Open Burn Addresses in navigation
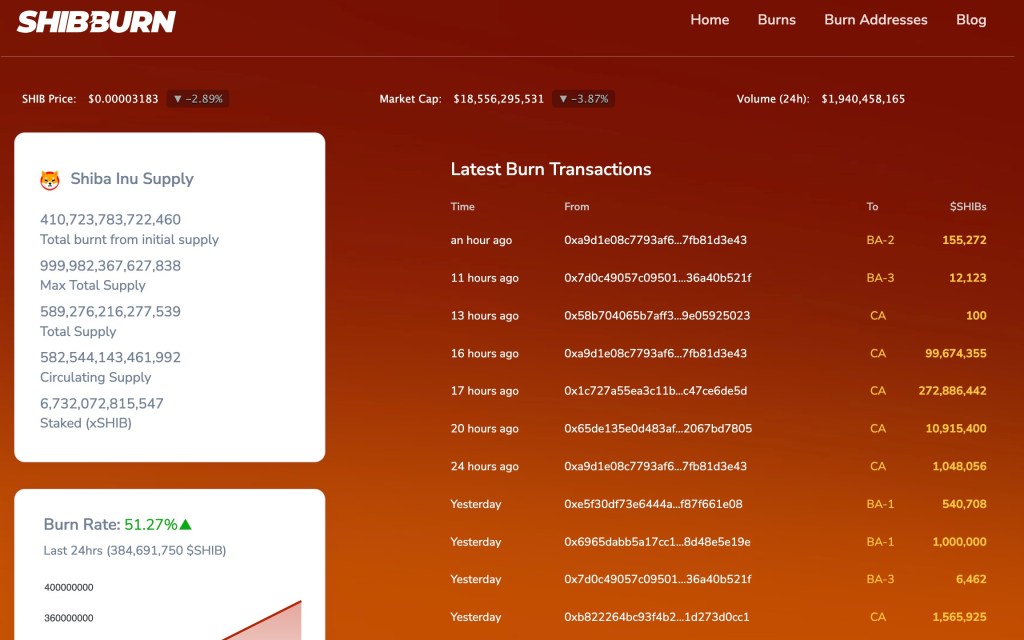Screen dimensions: 1024x640 (x=875, y=20)
